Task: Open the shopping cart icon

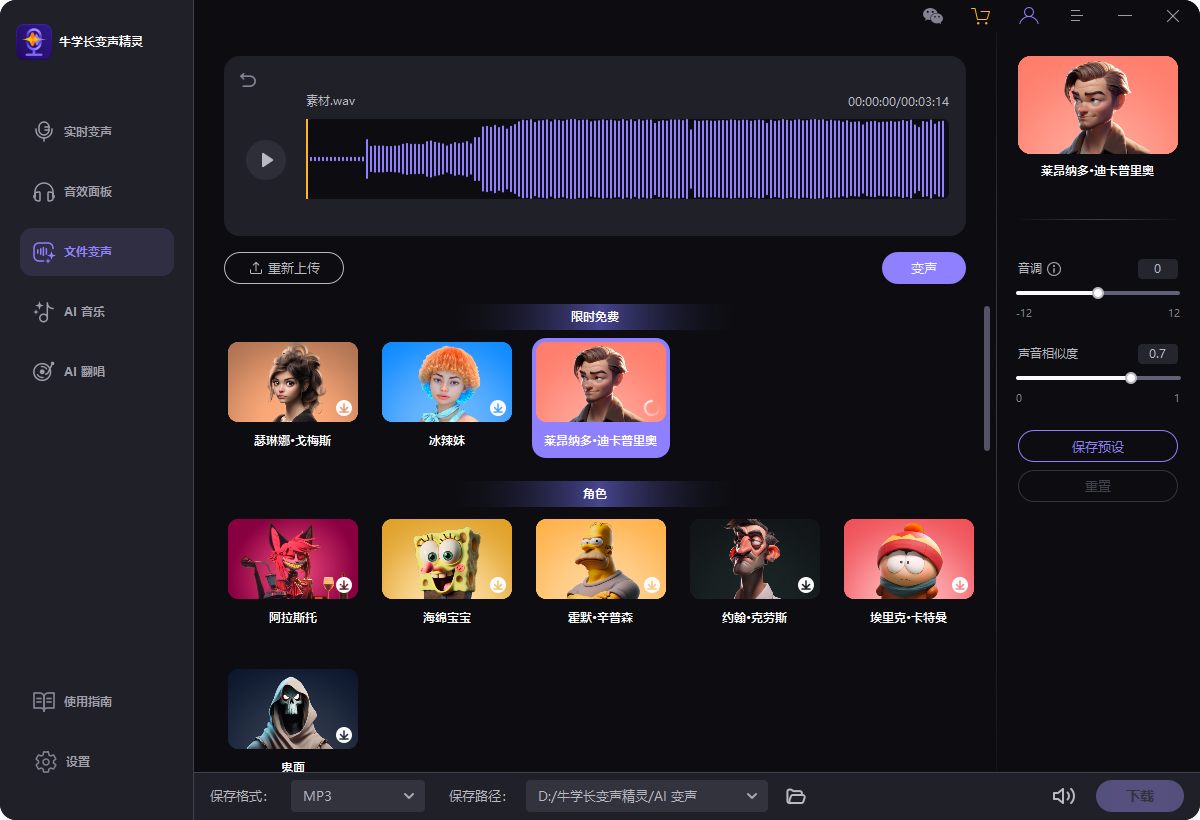Action: tap(980, 16)
